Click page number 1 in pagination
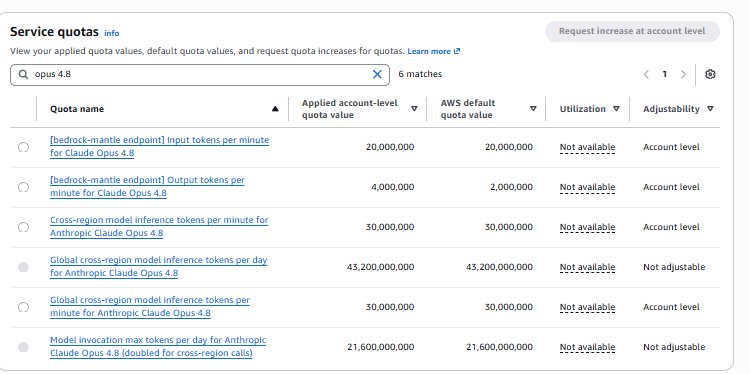The height and width of the screenshot is (374, 750). coord(664,74)
